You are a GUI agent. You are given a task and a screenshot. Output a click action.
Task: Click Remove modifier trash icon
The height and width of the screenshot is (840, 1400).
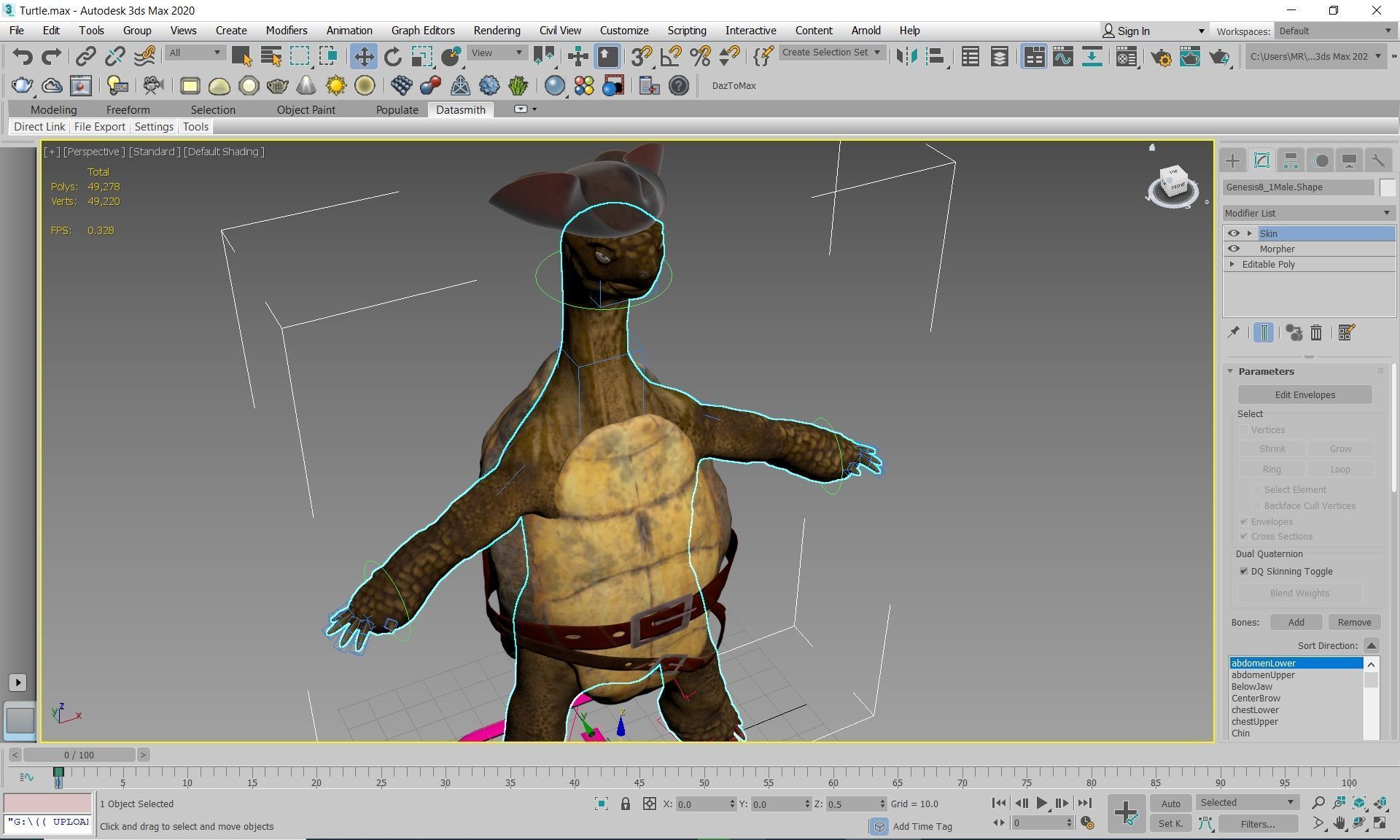tap(1316, 332)
